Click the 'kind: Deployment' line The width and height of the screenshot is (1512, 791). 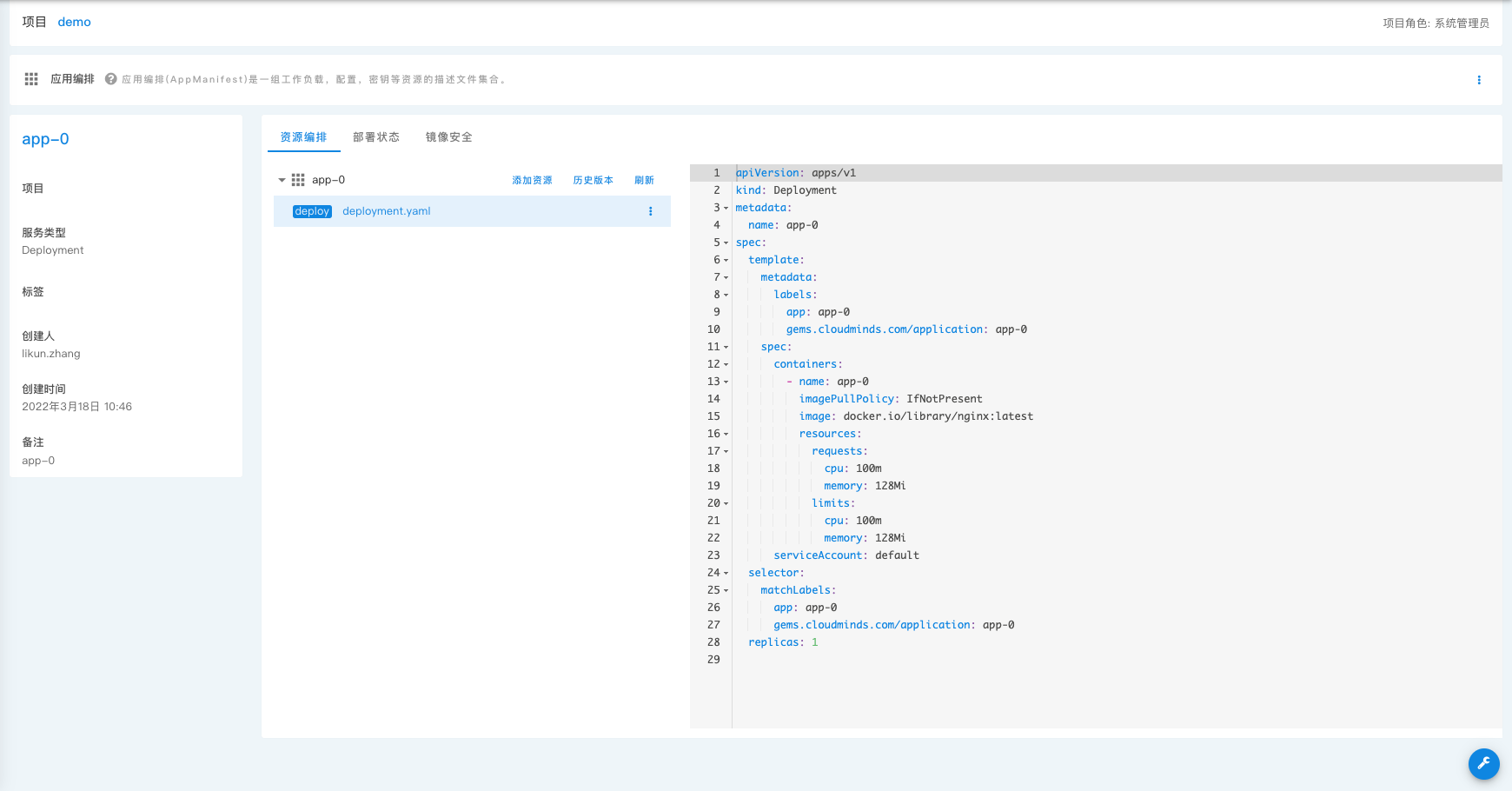click(x=786, y=190)
